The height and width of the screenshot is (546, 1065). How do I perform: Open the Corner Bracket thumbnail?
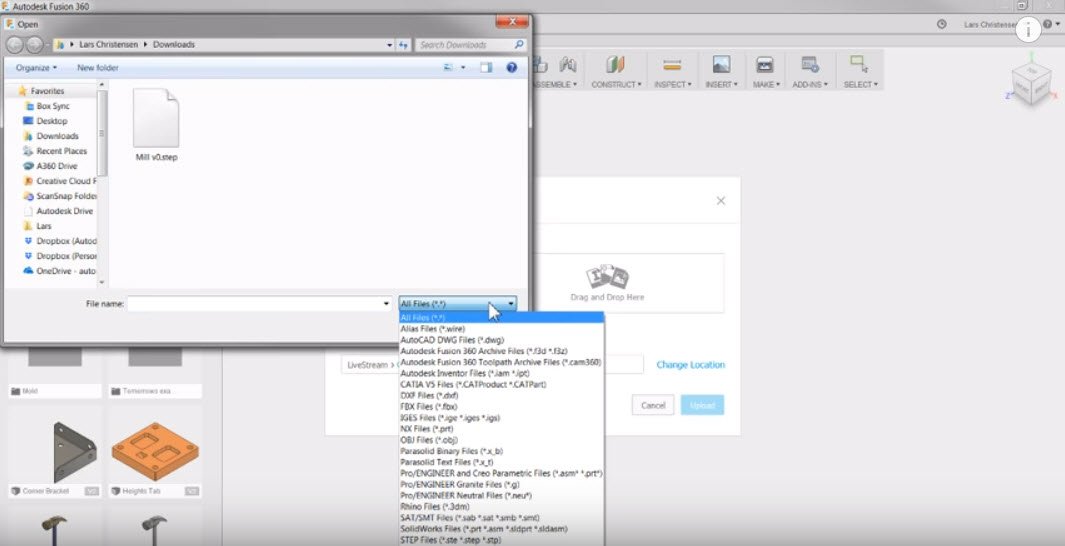click(75, 452)
